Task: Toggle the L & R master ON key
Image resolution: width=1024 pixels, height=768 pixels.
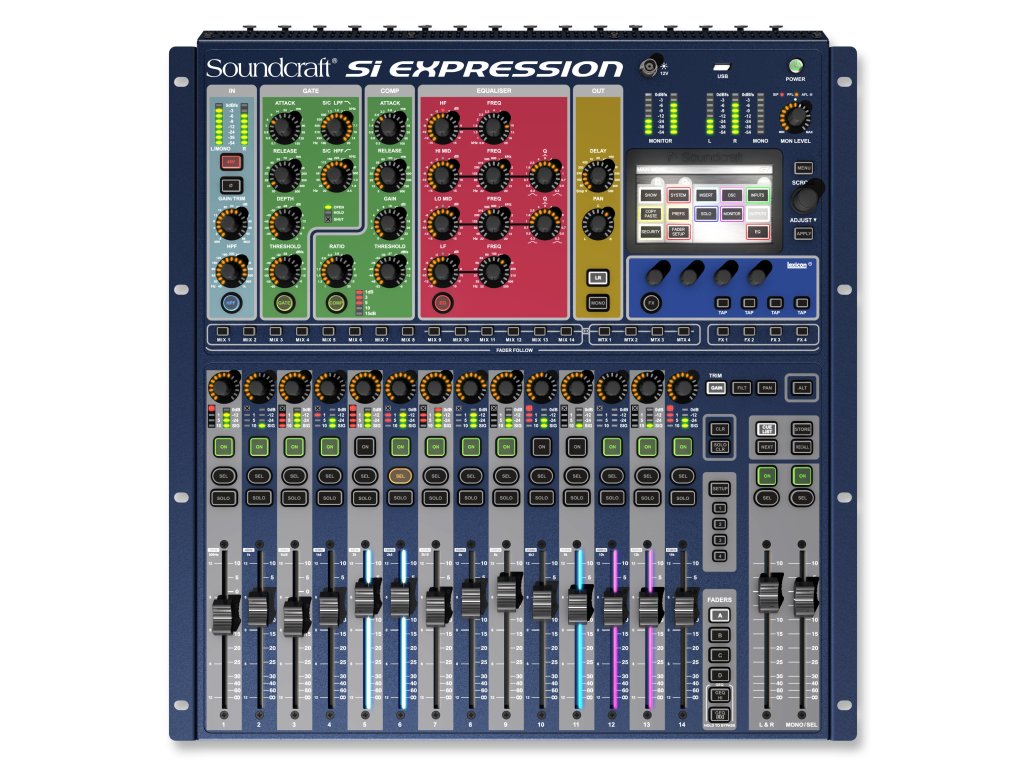Action: click(767, 476)
